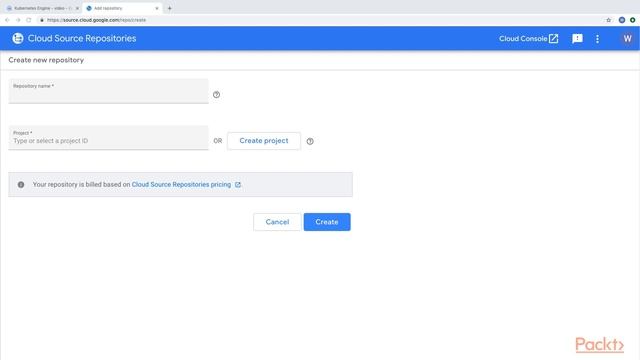Bookmark this page with the star icon
Viewport: 640px width, 360px height.
pyautogui.click(x=609, y=20)
